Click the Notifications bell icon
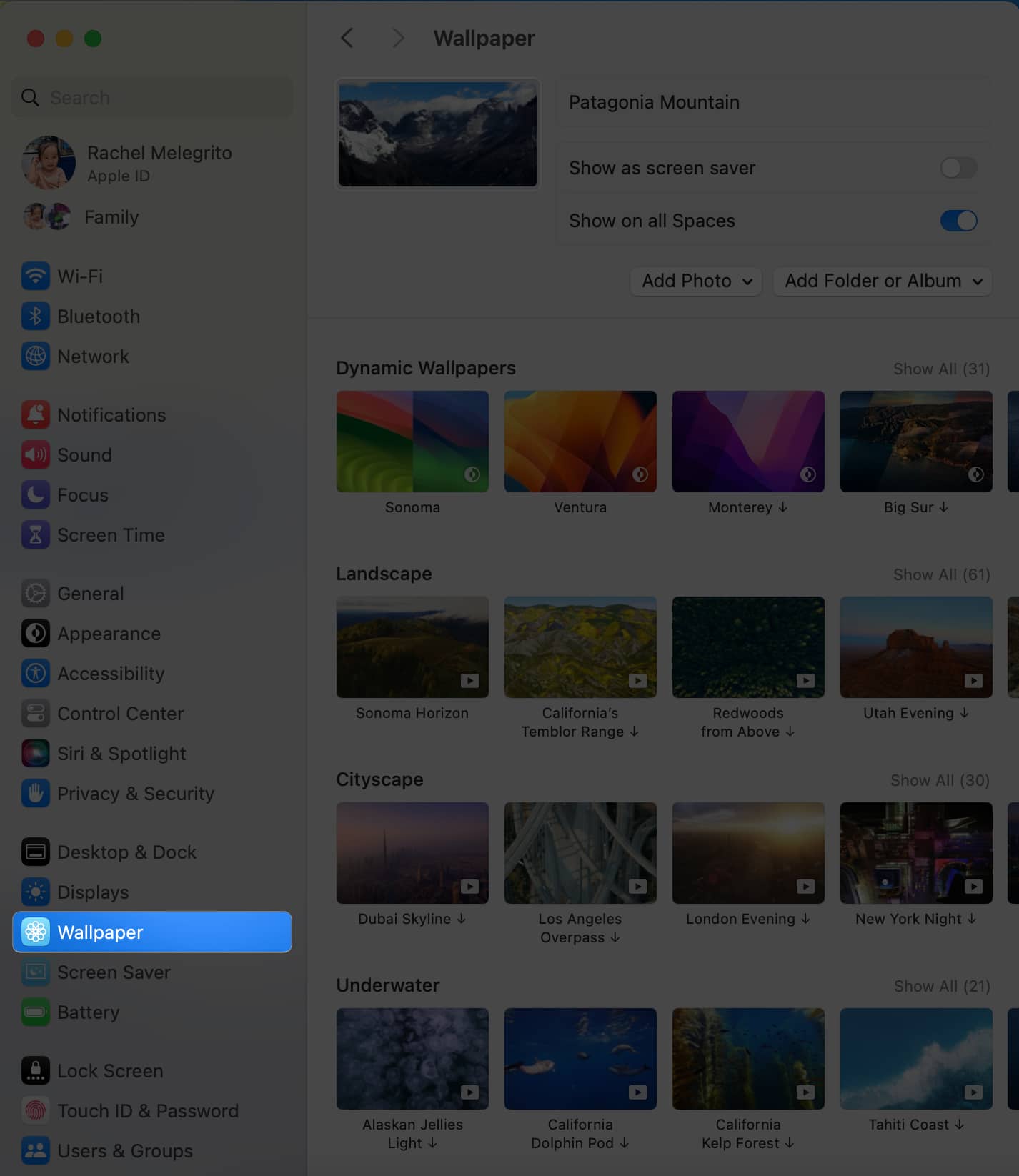 point(35,414)
